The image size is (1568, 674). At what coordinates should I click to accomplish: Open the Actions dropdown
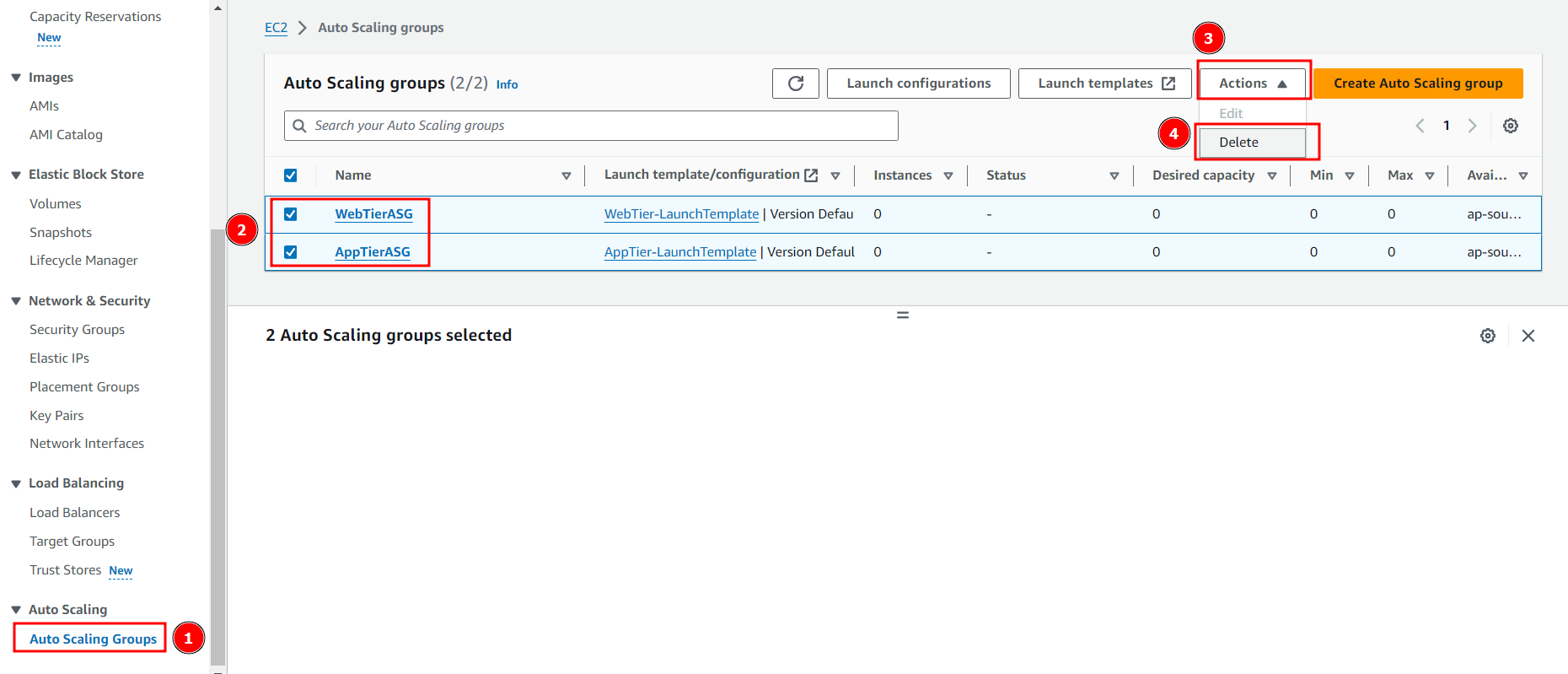(1253, 84)
